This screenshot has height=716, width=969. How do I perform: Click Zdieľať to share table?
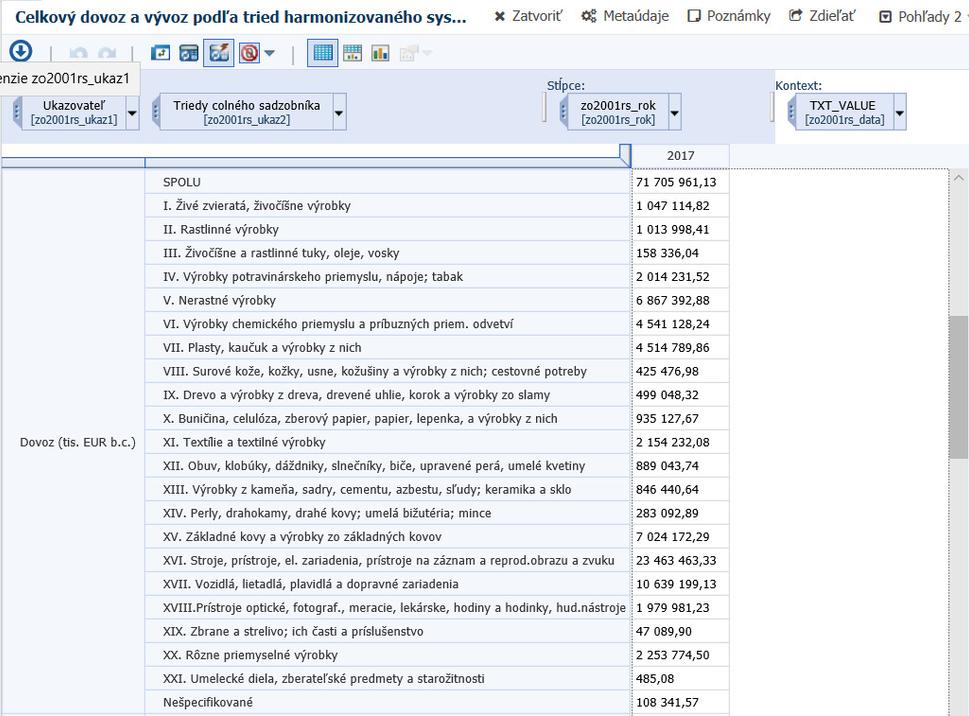822,16
